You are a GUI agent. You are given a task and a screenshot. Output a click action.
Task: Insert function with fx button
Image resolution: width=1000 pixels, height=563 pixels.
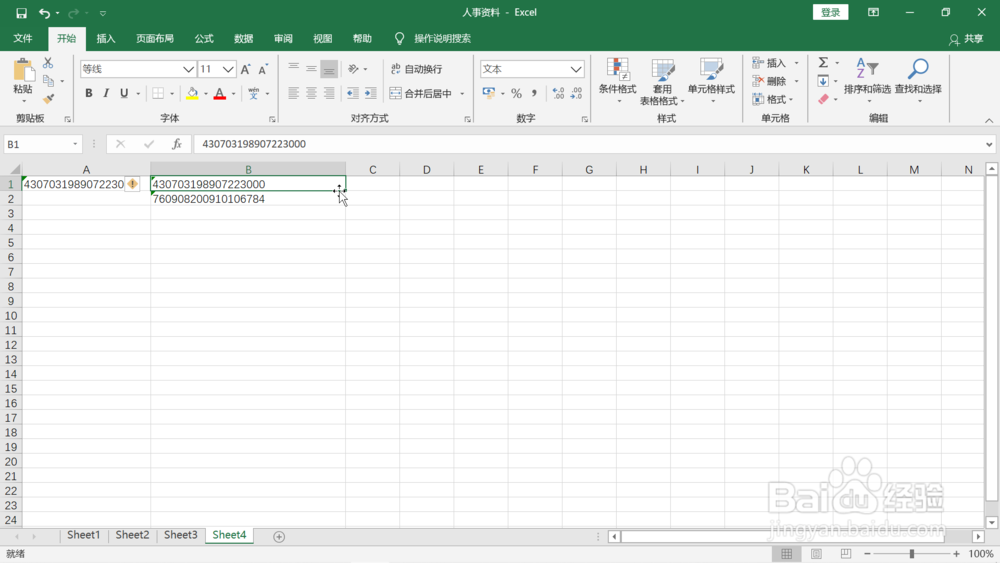177,144
